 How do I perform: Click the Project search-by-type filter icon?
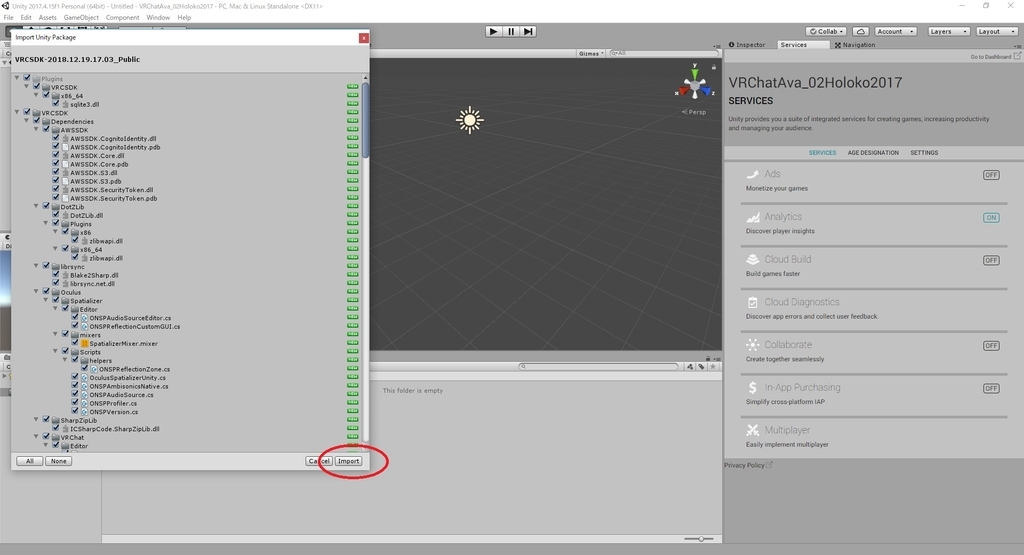(x=690, y=367)
